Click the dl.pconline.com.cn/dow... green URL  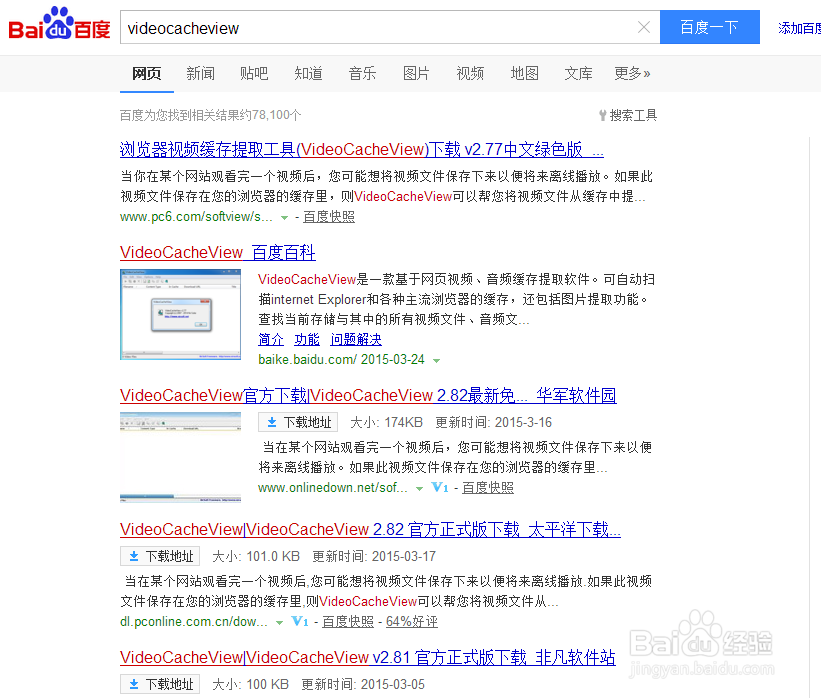click(194, 622)
